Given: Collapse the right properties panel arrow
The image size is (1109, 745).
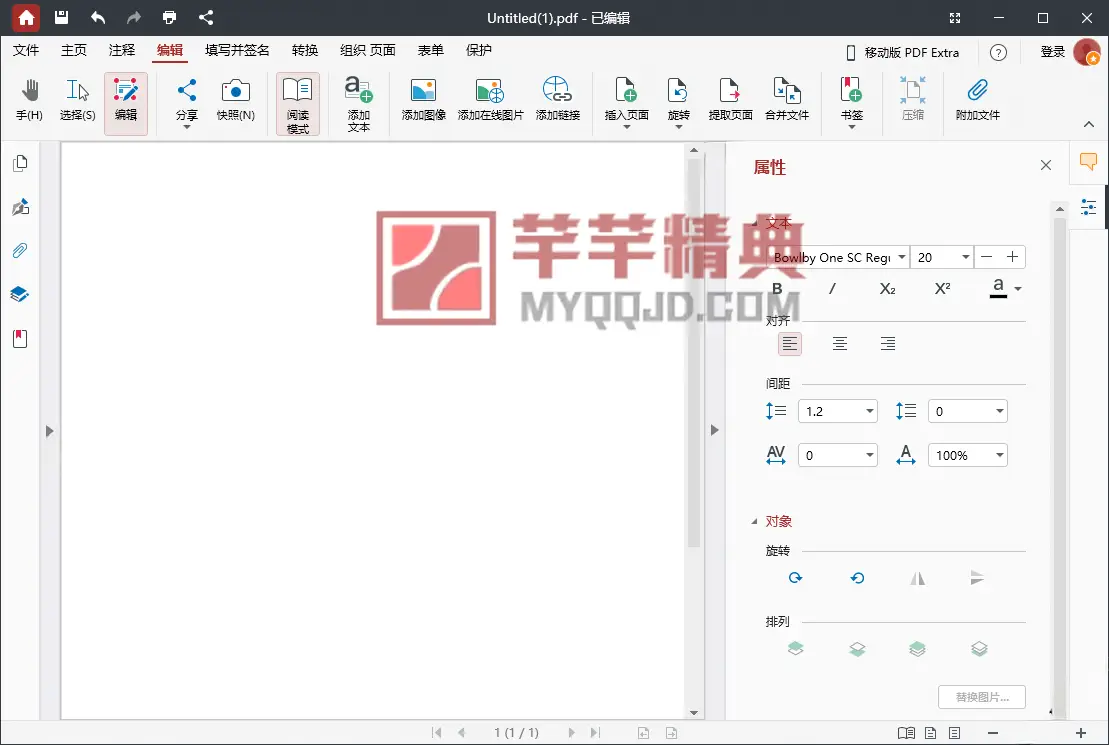Looking at the screenshot, I should [x=714, y=430].
